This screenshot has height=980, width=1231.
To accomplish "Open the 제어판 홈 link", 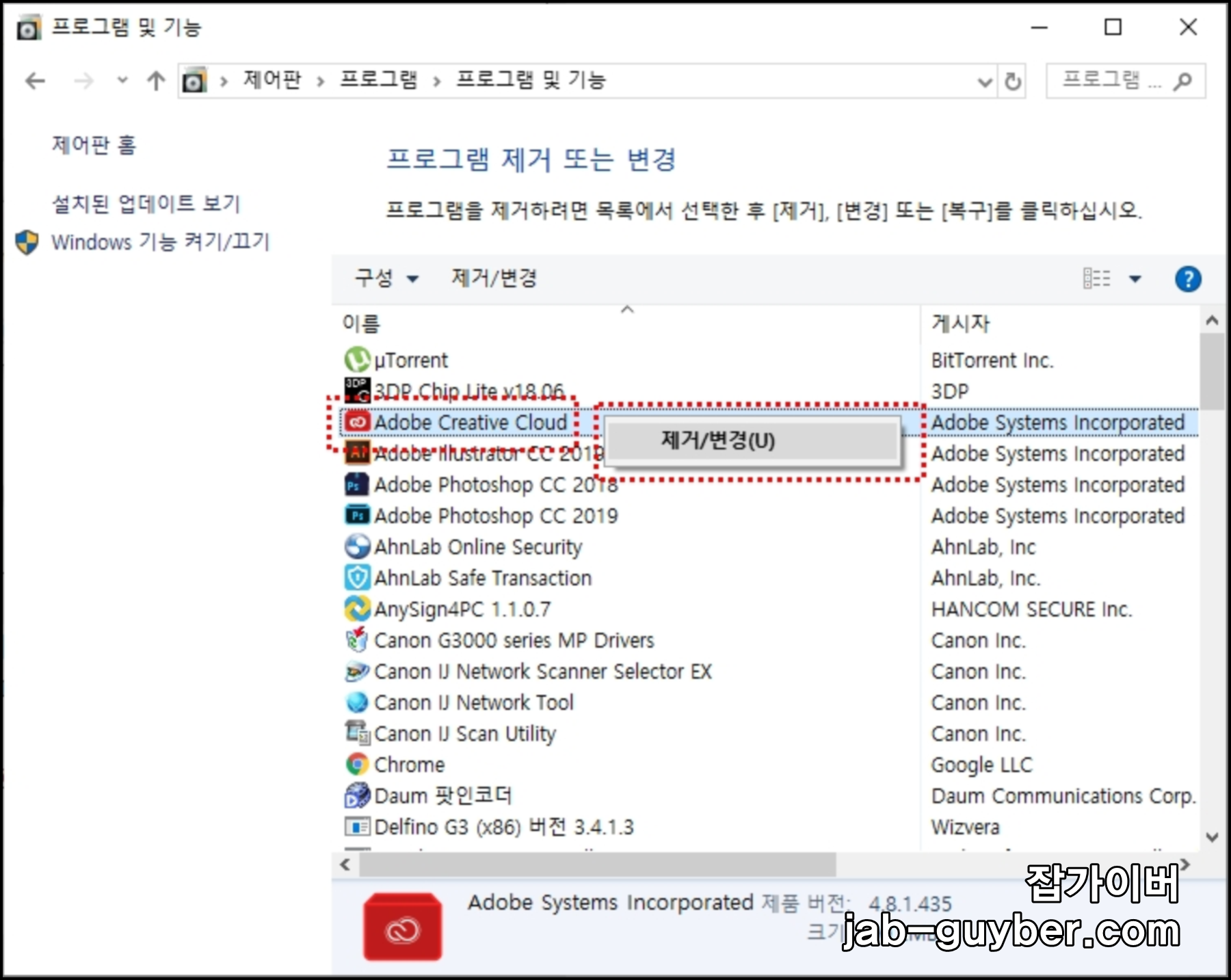I will (x=94, y=145).
